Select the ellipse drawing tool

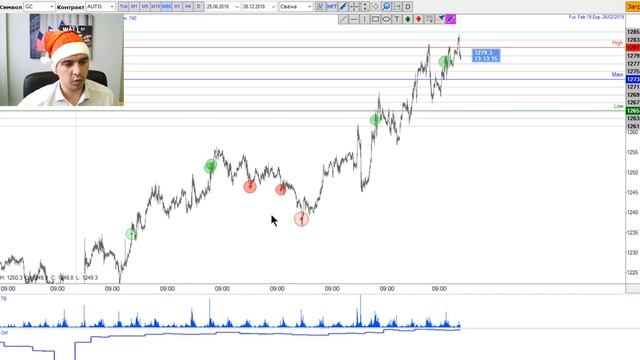click(x=386, y=19)
